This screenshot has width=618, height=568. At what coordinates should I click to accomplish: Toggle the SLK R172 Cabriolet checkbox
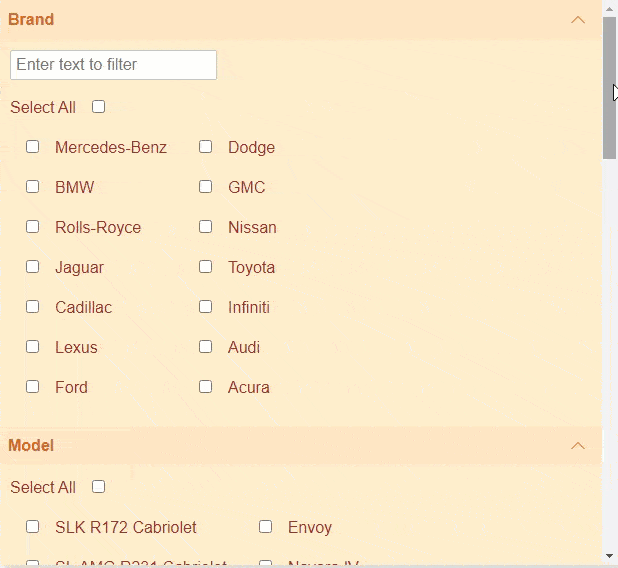[33, 527]
